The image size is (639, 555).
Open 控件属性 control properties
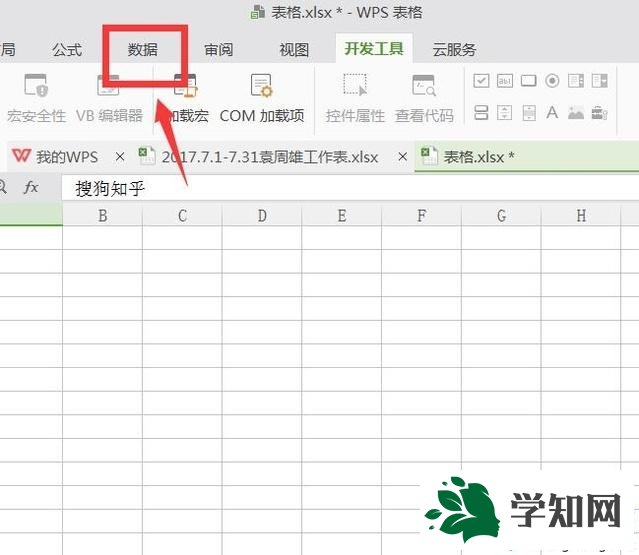click(355, 98)
